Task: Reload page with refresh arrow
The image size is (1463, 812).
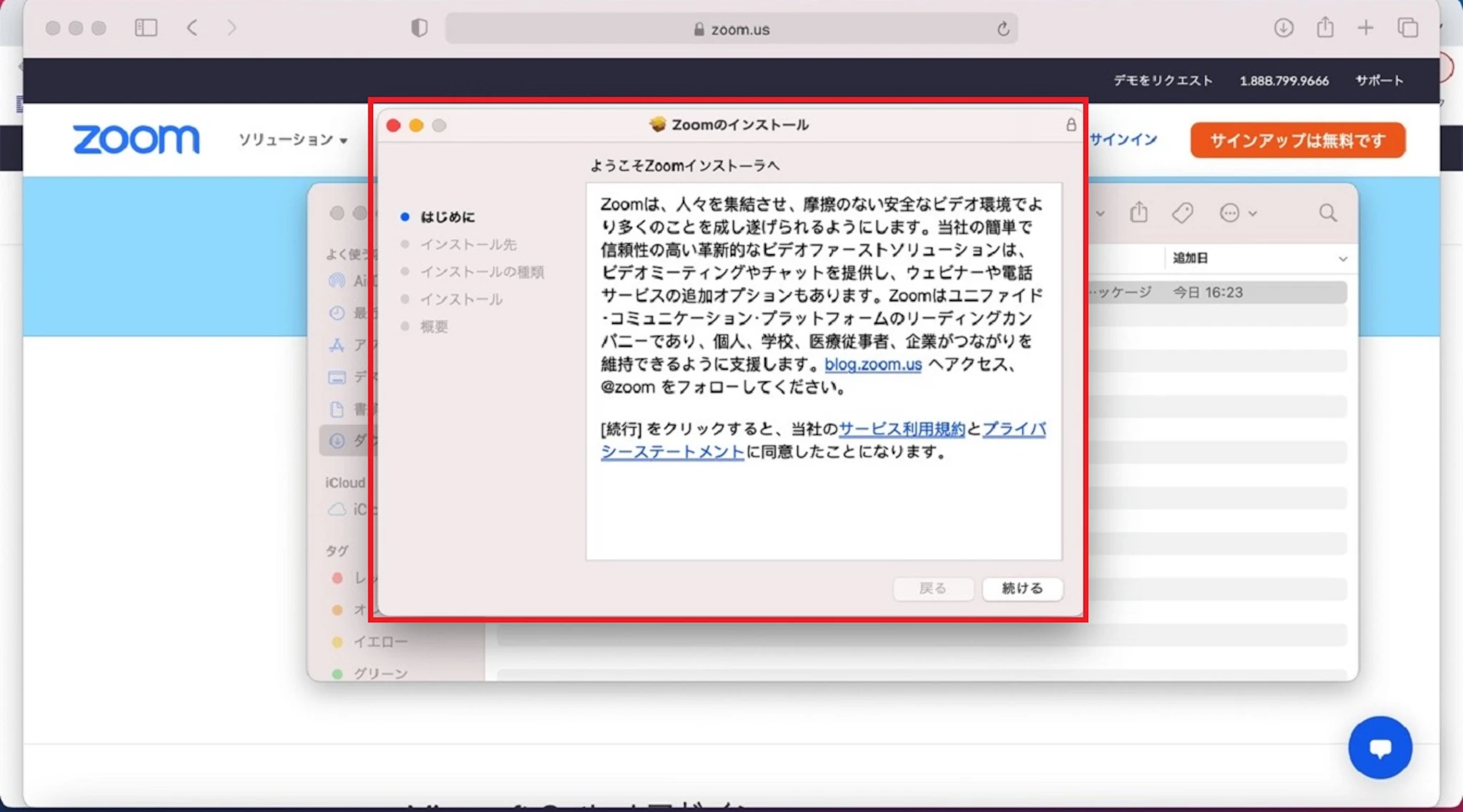Action: point(1003,29)
